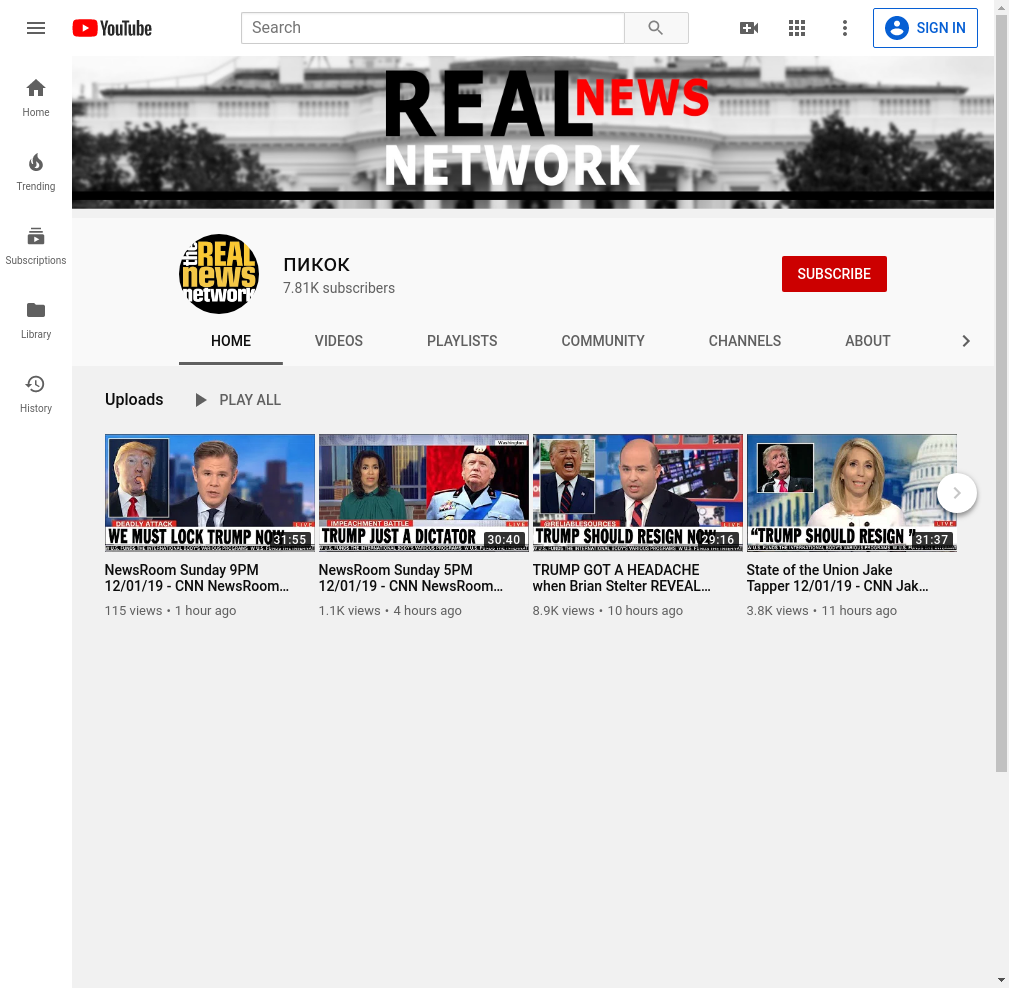
Task: Open the three-dot settings menu
Action: pyautogui.click(x=844, y=28)
